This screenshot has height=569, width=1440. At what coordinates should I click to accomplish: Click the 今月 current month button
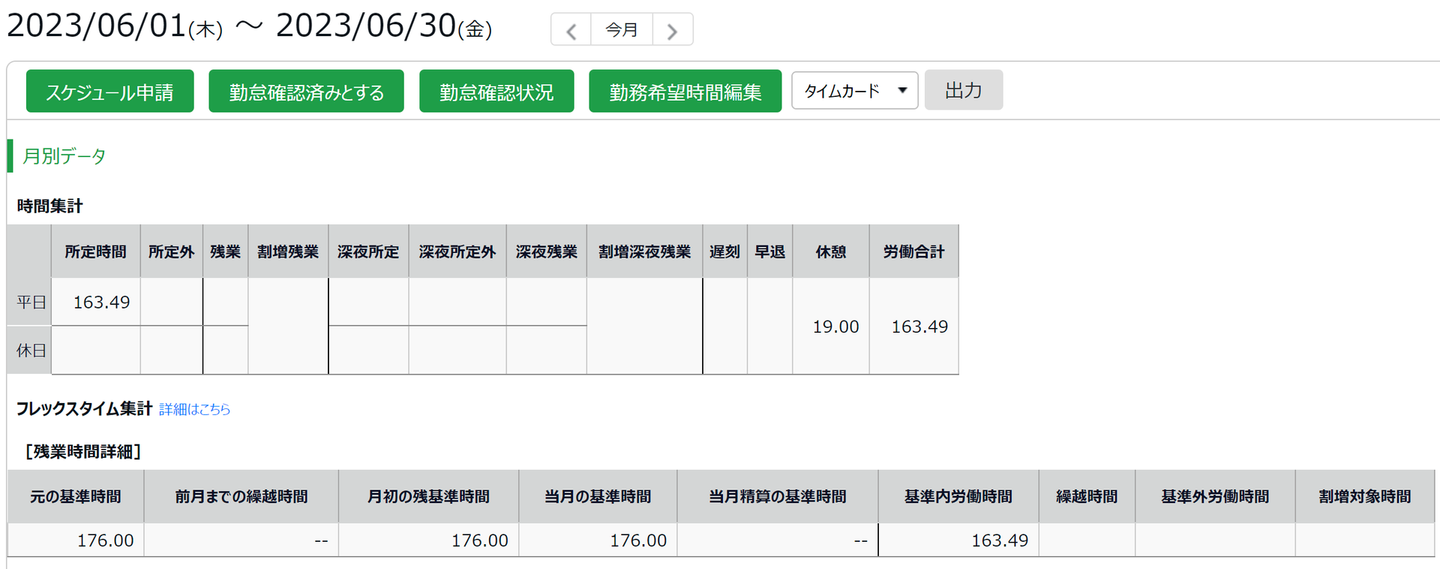pyautogui.click(x=621, y=30)
